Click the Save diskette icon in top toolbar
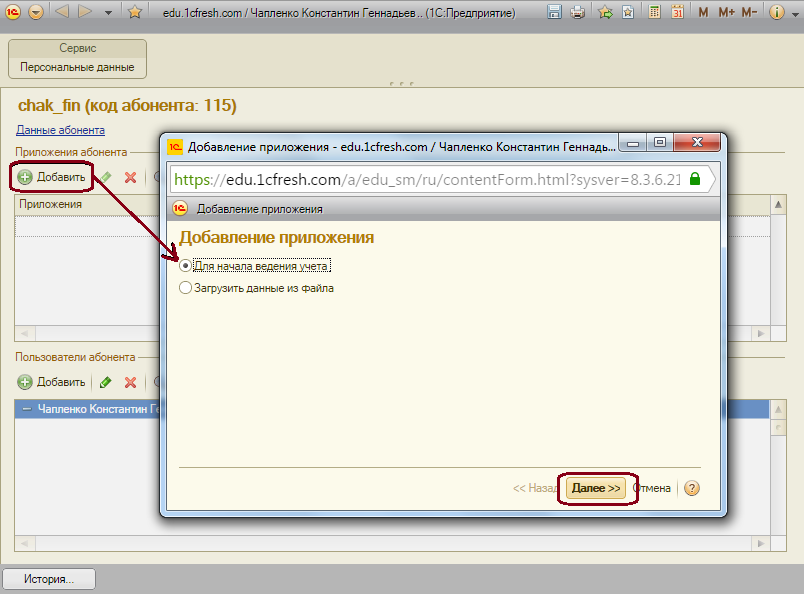Image resolution: width=804 pixels, height=594 pixels. click(554, 11)
